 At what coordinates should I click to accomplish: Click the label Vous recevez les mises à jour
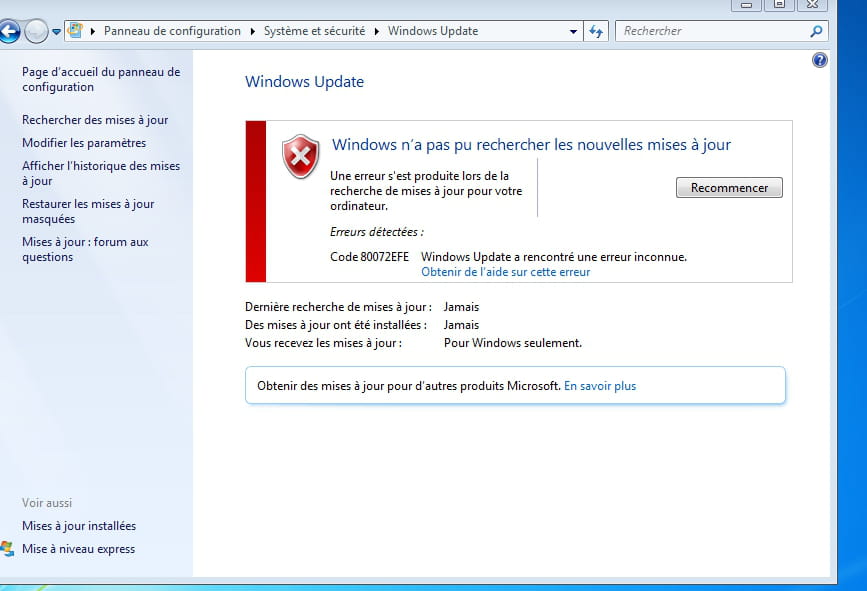point(323,343)
